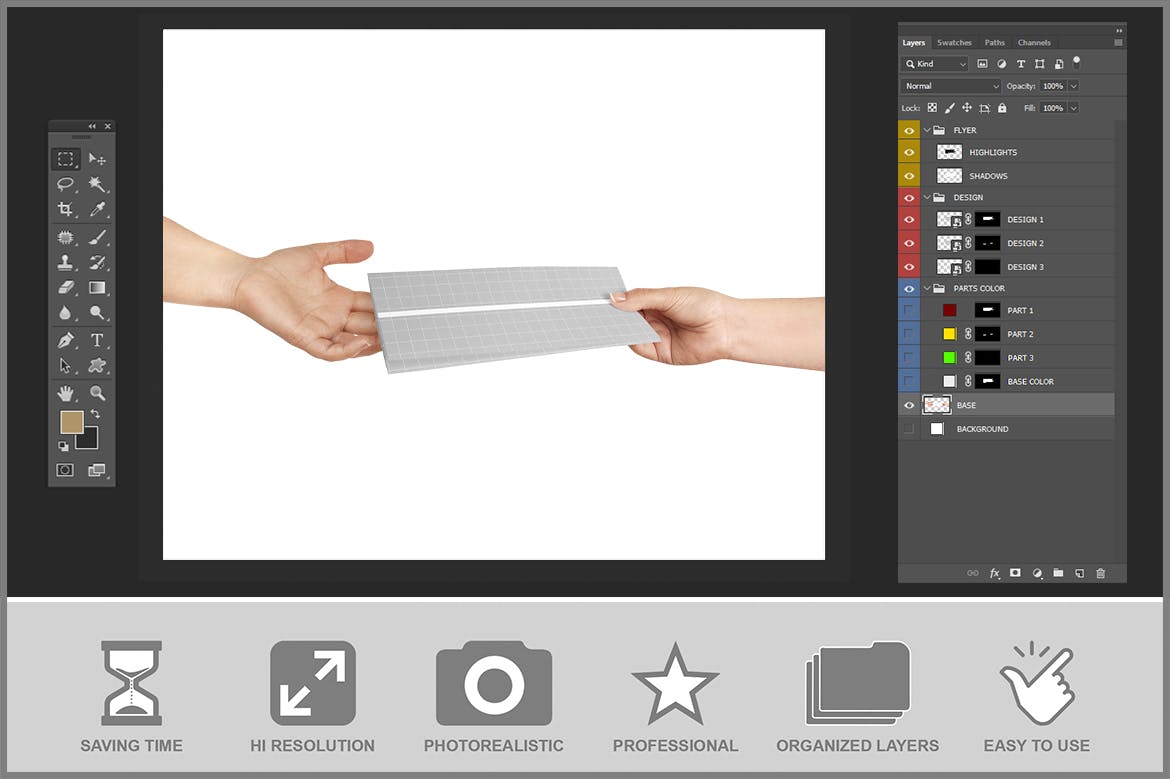
Task: Show the PART 1 layer
Action: coord(909,310)
